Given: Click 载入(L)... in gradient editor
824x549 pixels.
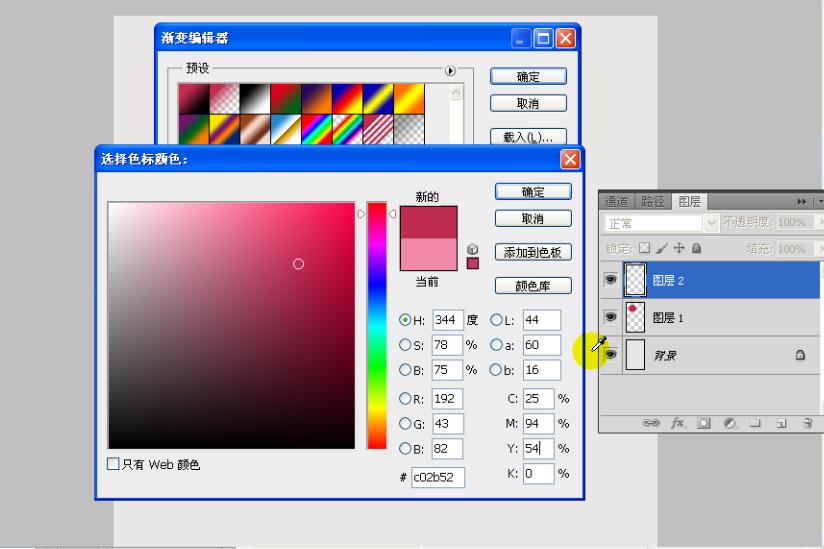Looking at the screenshot, I should click(528, 137).
